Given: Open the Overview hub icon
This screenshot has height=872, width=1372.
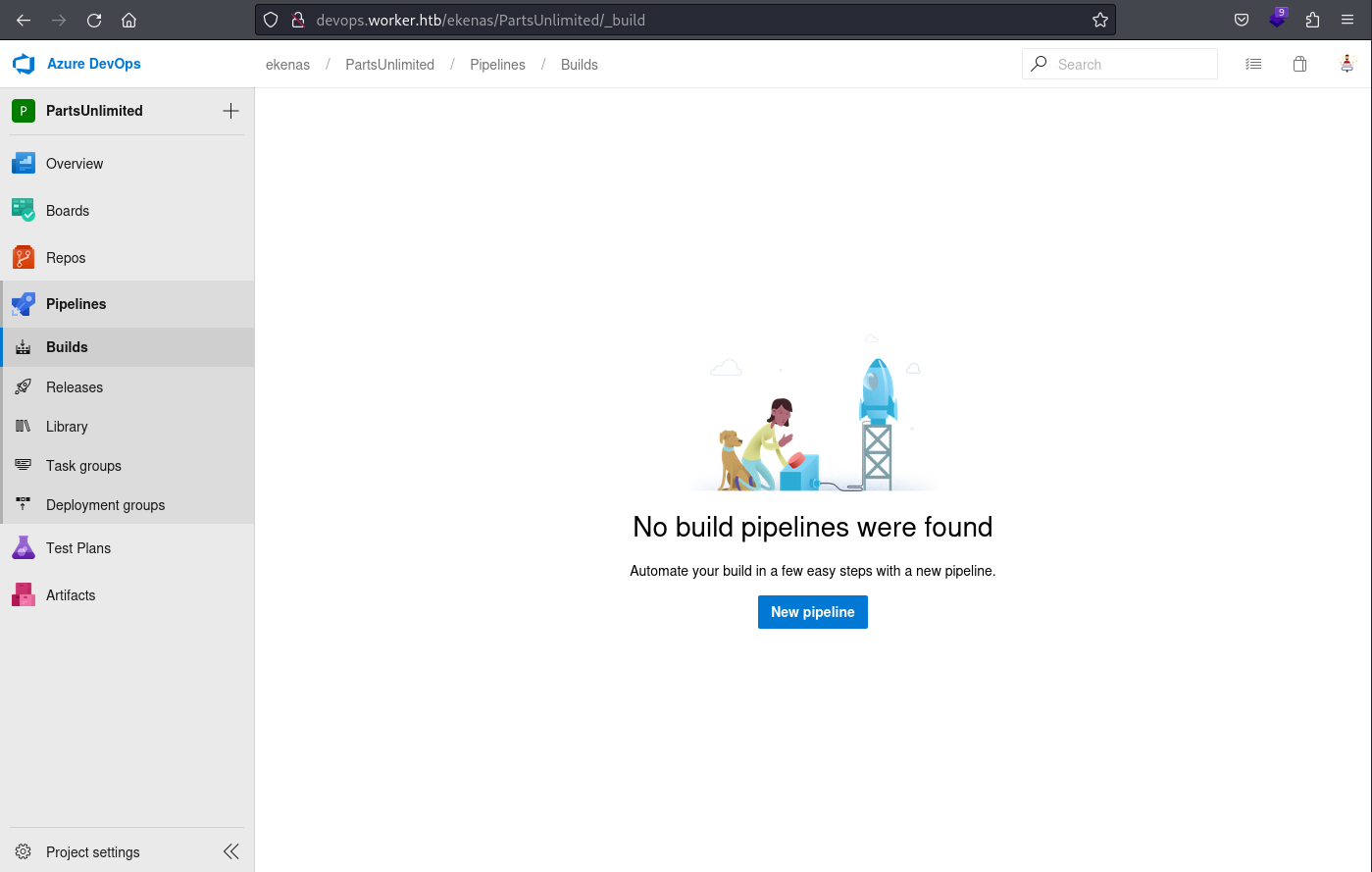Looking at the screenshot, I should (24, 164).
